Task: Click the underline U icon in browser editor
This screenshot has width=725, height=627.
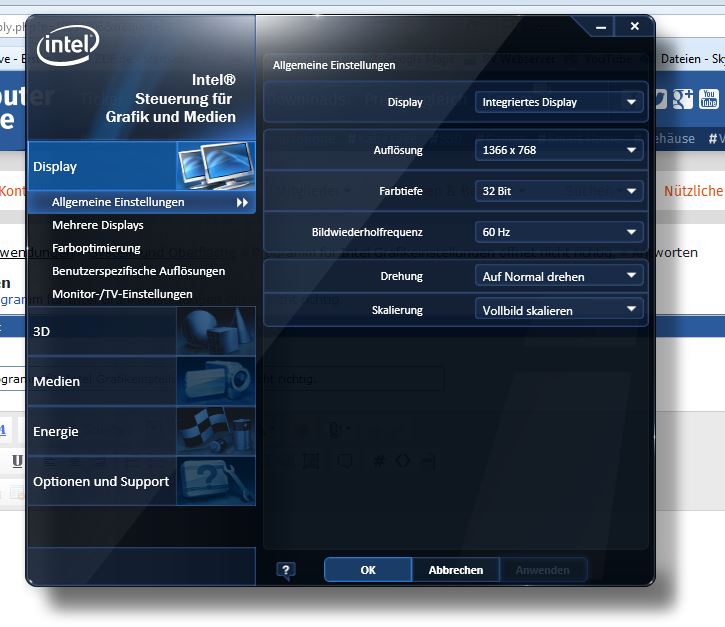Action: click(x=18, y=461)
